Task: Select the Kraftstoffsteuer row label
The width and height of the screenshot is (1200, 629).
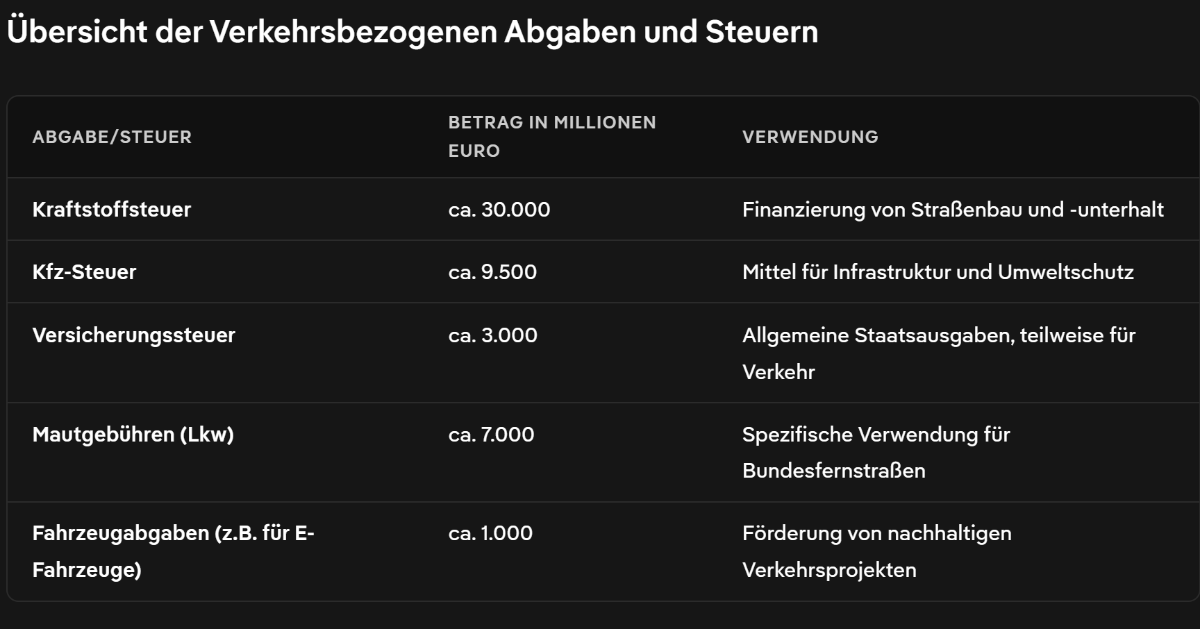Action: [112, 210]
